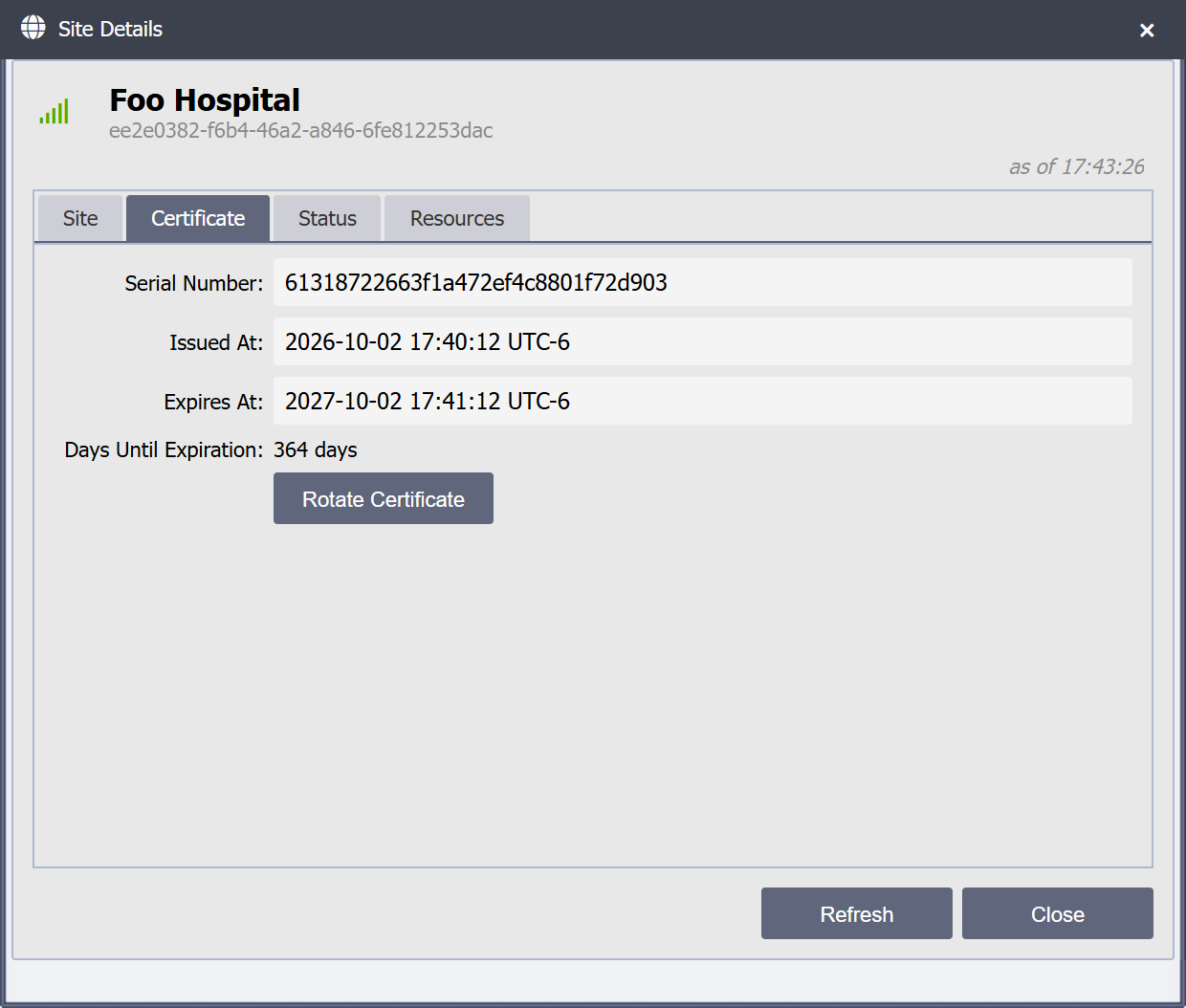1186x1008 pixels.
Task: Click the Serial Number field value
Action: (703, 282)
